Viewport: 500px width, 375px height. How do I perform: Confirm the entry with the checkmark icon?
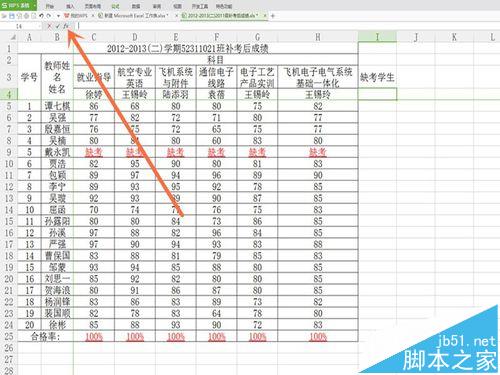[x=58, y=26]
